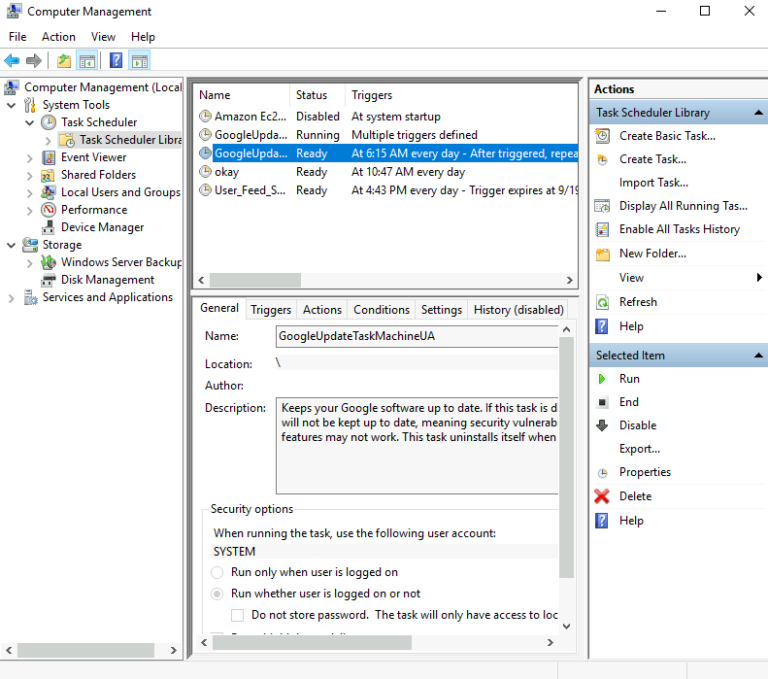Select the 'okay' task row
The width and height of the screenshot is (768, 679).
coord(227,172)
